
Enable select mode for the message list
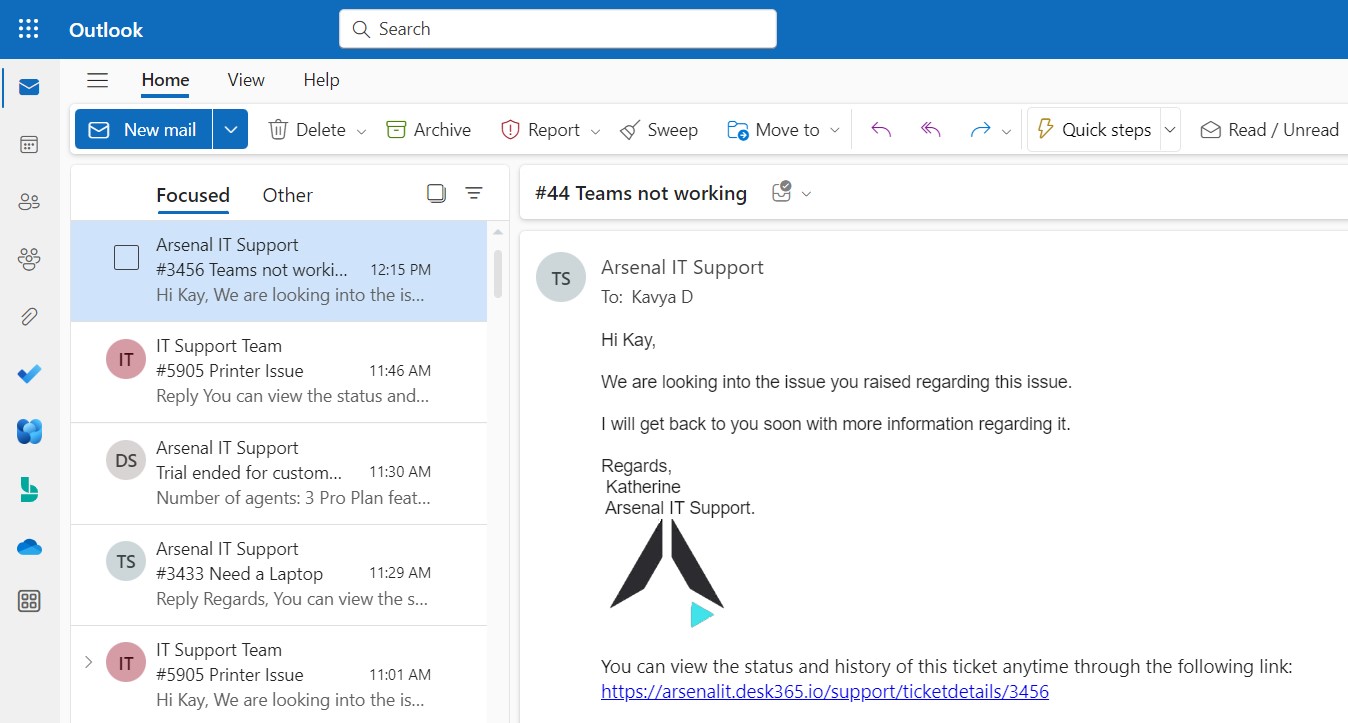(436, 192)
